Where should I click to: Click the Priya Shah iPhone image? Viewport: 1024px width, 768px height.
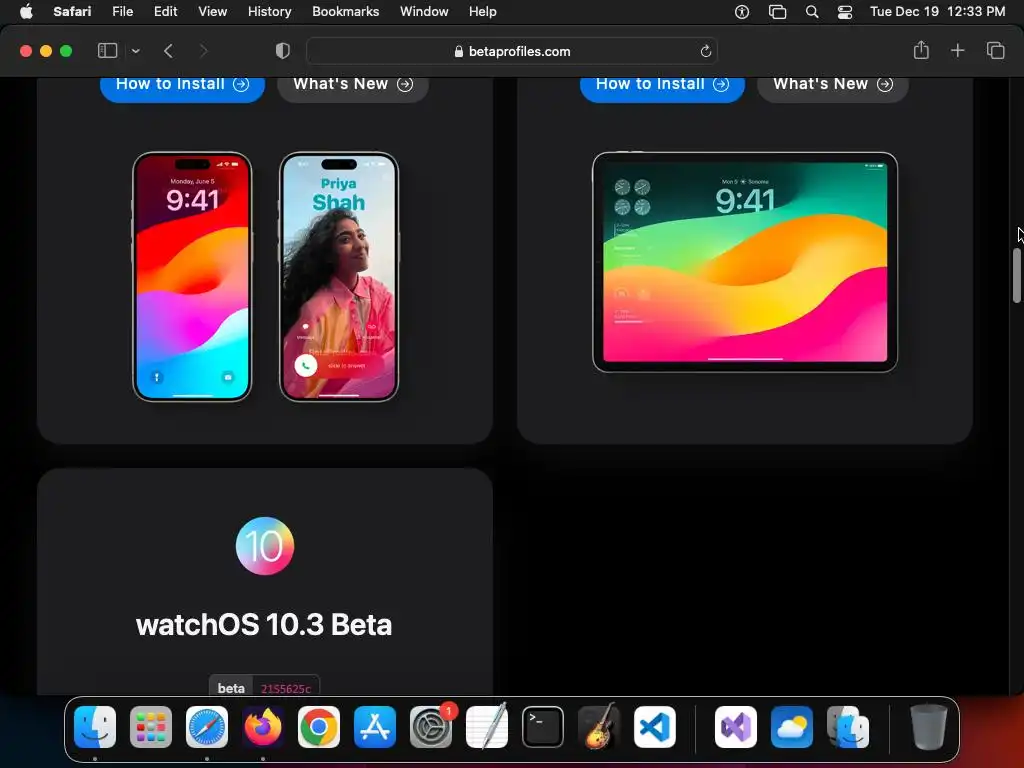[x=339, y=277]
